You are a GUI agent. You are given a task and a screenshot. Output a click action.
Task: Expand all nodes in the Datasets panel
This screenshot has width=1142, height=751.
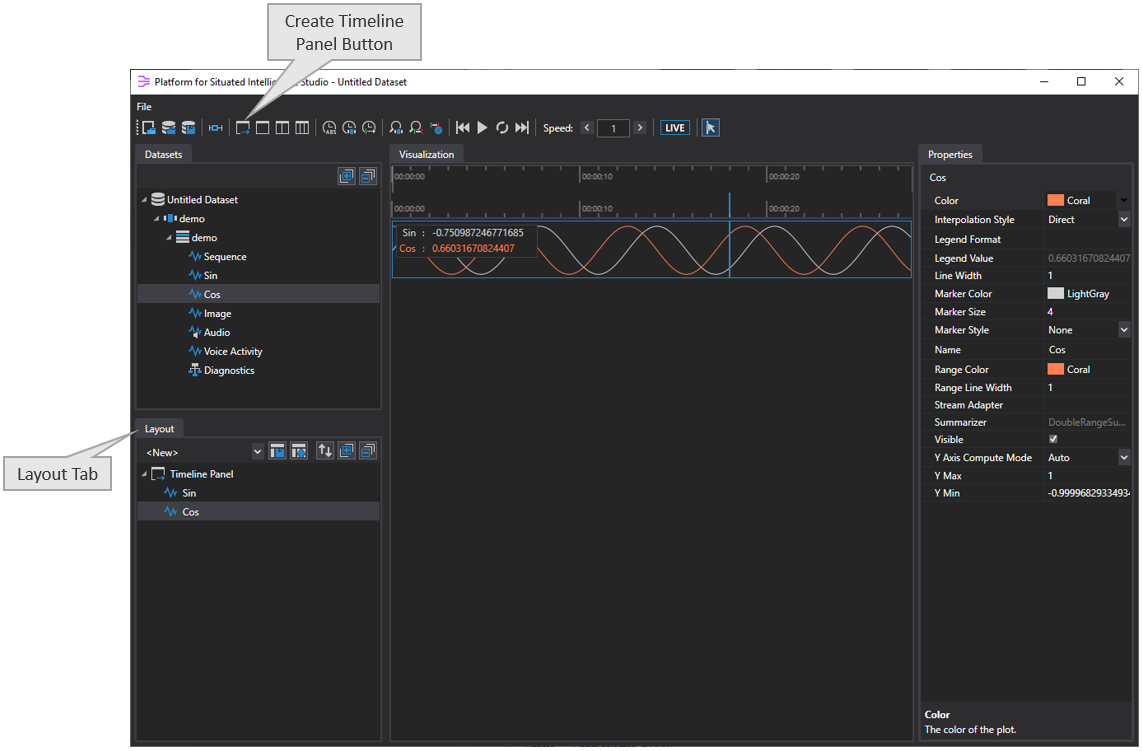coord(346,175)
